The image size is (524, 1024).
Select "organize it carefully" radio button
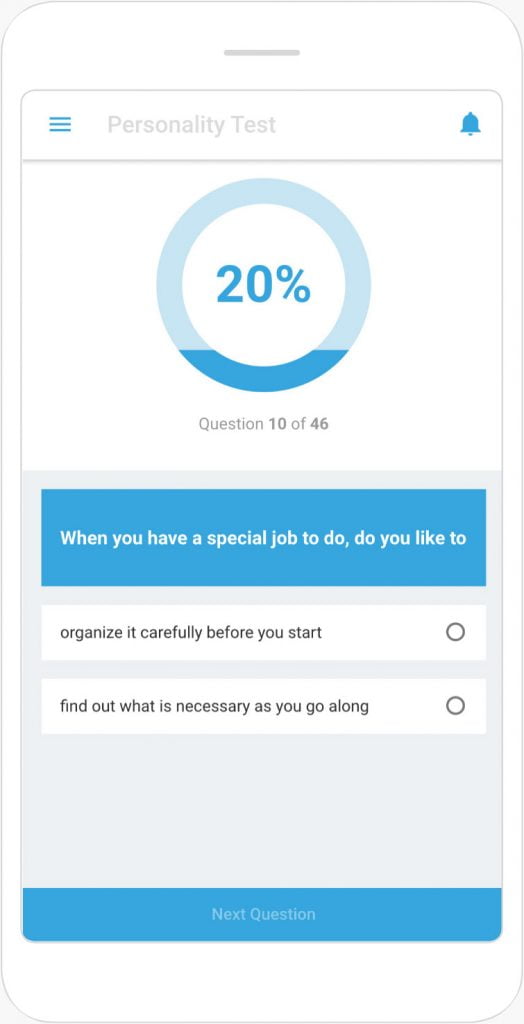coord(455,632)
